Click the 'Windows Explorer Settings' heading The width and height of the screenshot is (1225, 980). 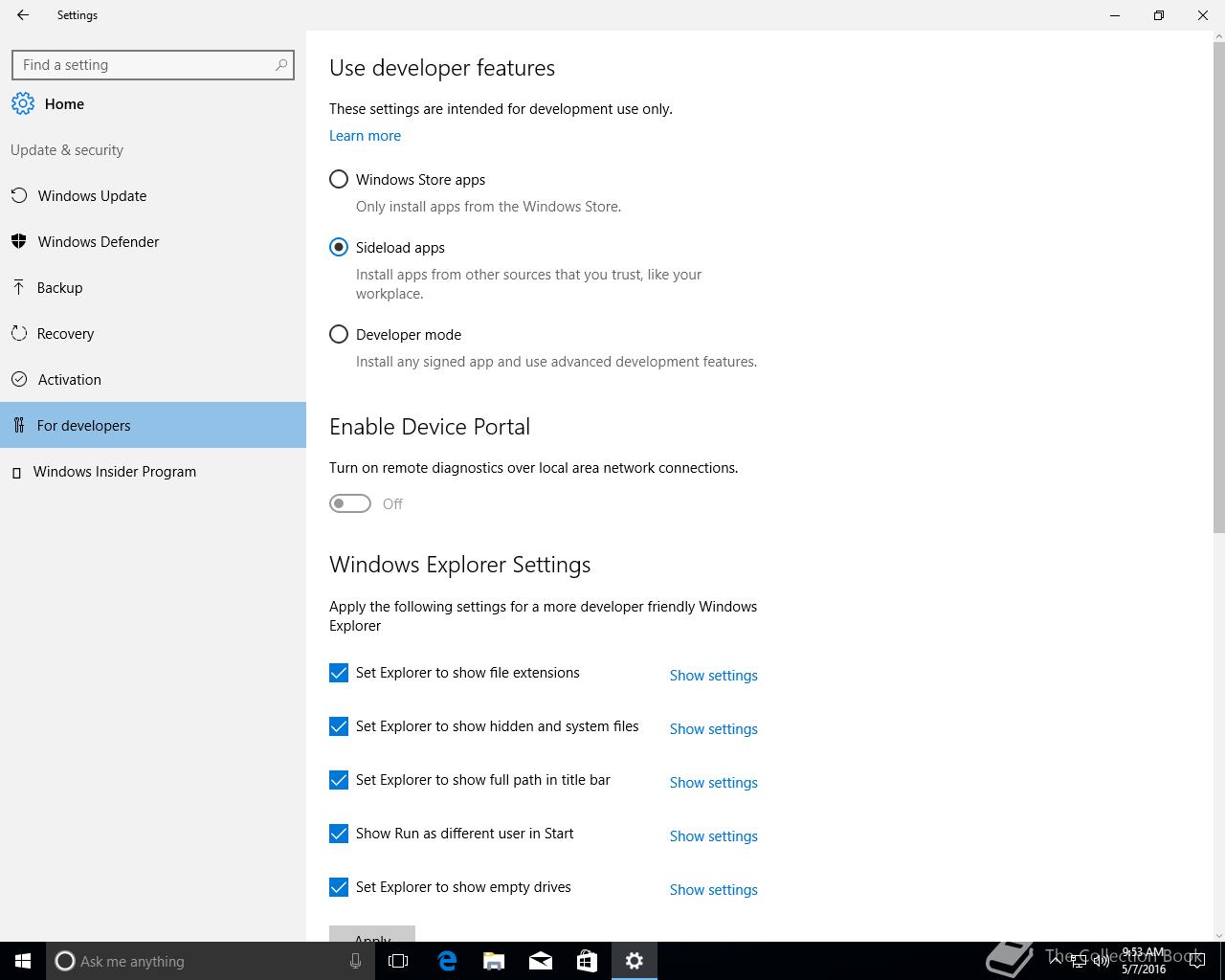pyautogui.click(x=459, y=565)
